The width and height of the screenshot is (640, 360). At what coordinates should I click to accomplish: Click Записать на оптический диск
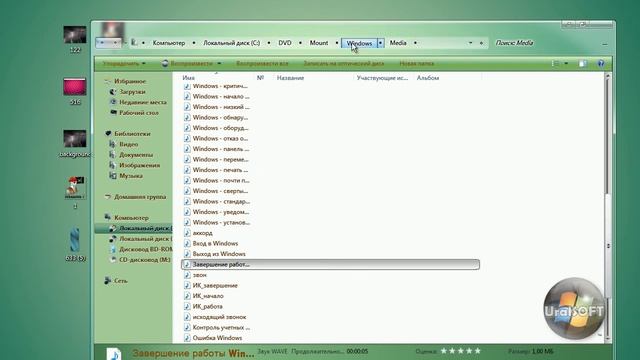pos(344,64)
